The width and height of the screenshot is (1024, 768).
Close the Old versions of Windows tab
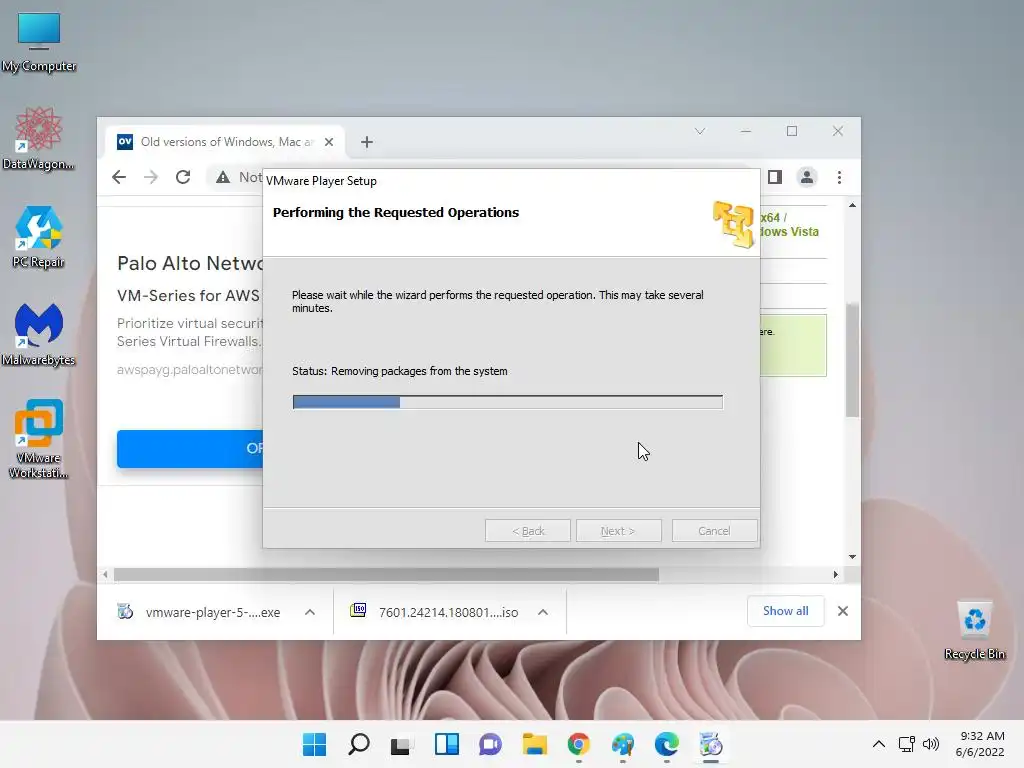pyautogui.click(x=329, y=142)
